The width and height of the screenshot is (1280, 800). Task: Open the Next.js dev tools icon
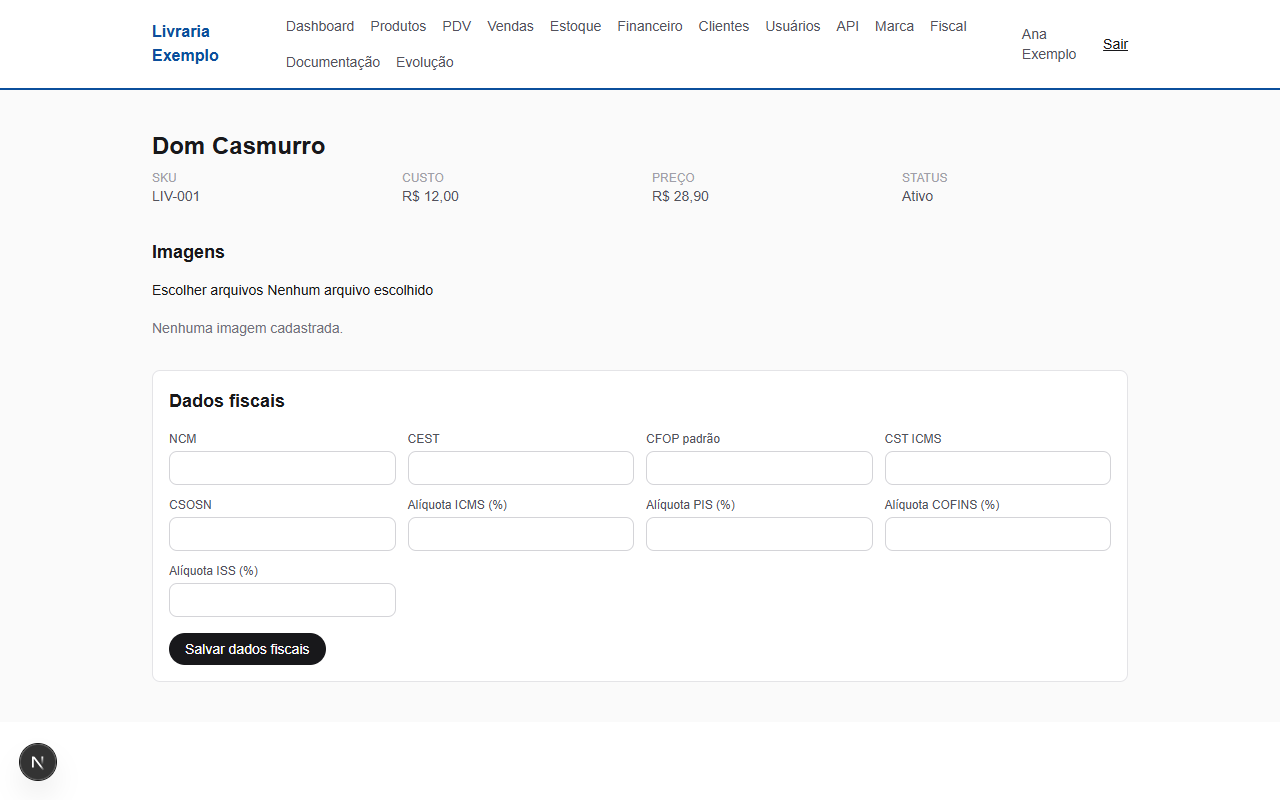point(38,762)
